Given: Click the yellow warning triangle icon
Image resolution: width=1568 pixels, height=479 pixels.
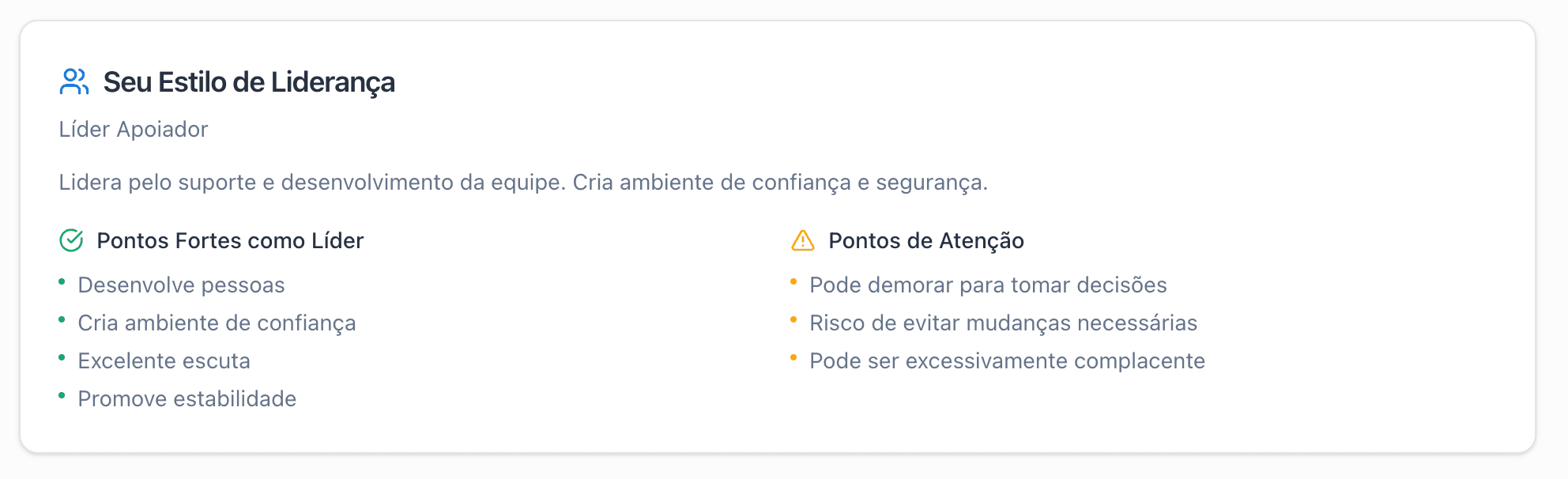Looking at the screenshot, I should pyautogui.click(x=801, y=240).
